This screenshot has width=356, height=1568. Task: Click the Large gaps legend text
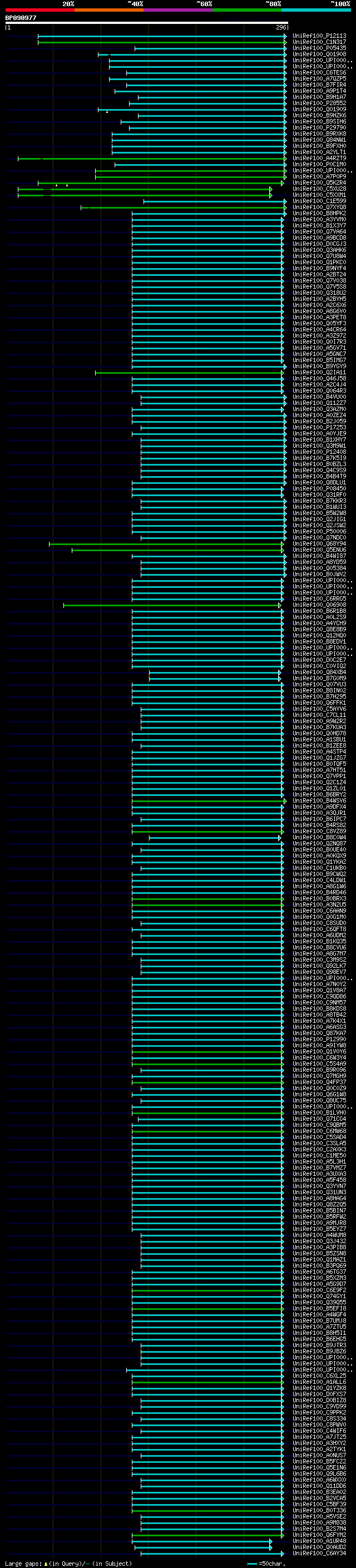click(68, 1564)
